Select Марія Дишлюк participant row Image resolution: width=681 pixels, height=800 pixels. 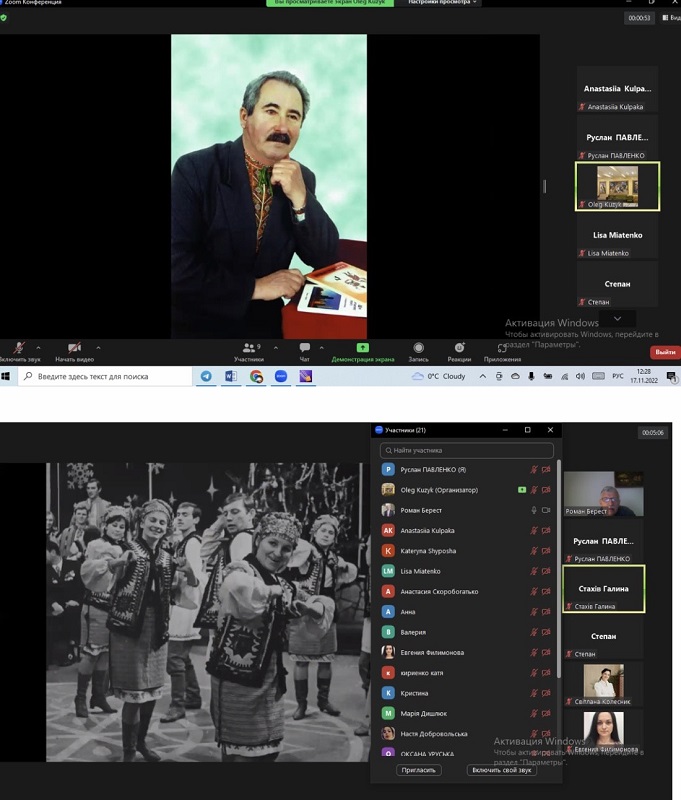(x=466, y=713)
